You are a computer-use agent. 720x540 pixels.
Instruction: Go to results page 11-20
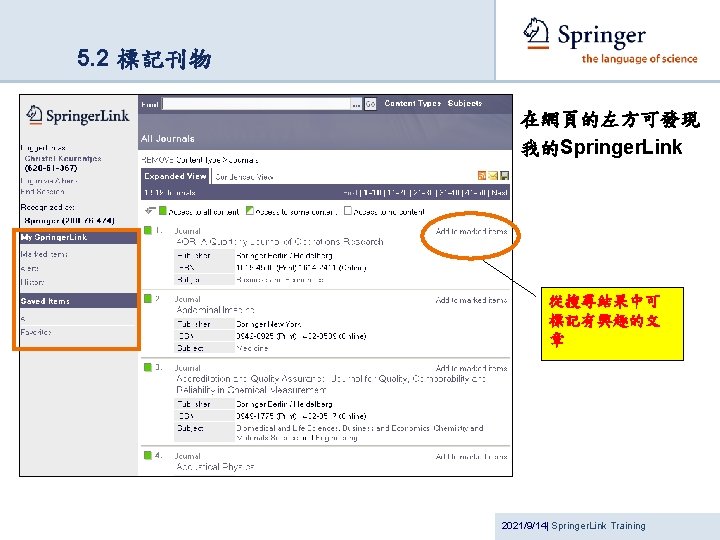click(398, 193)
